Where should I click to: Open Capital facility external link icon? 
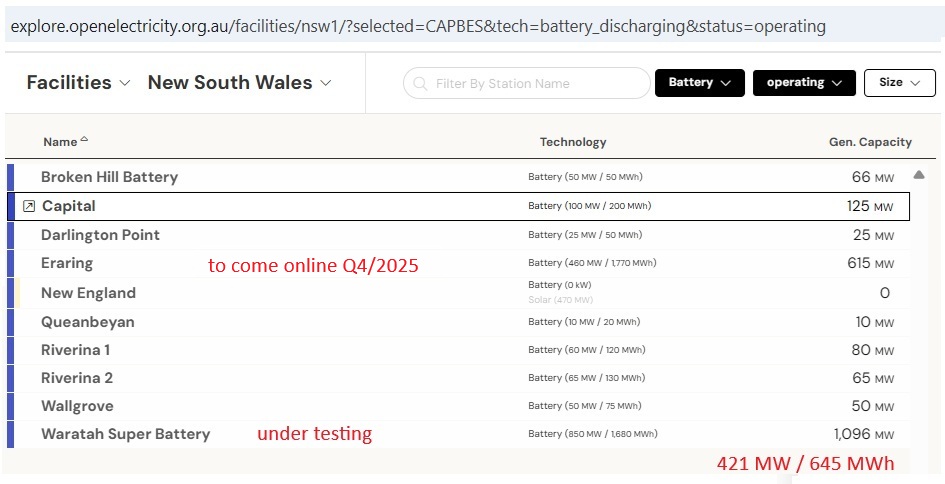click(x=29, y=206)
